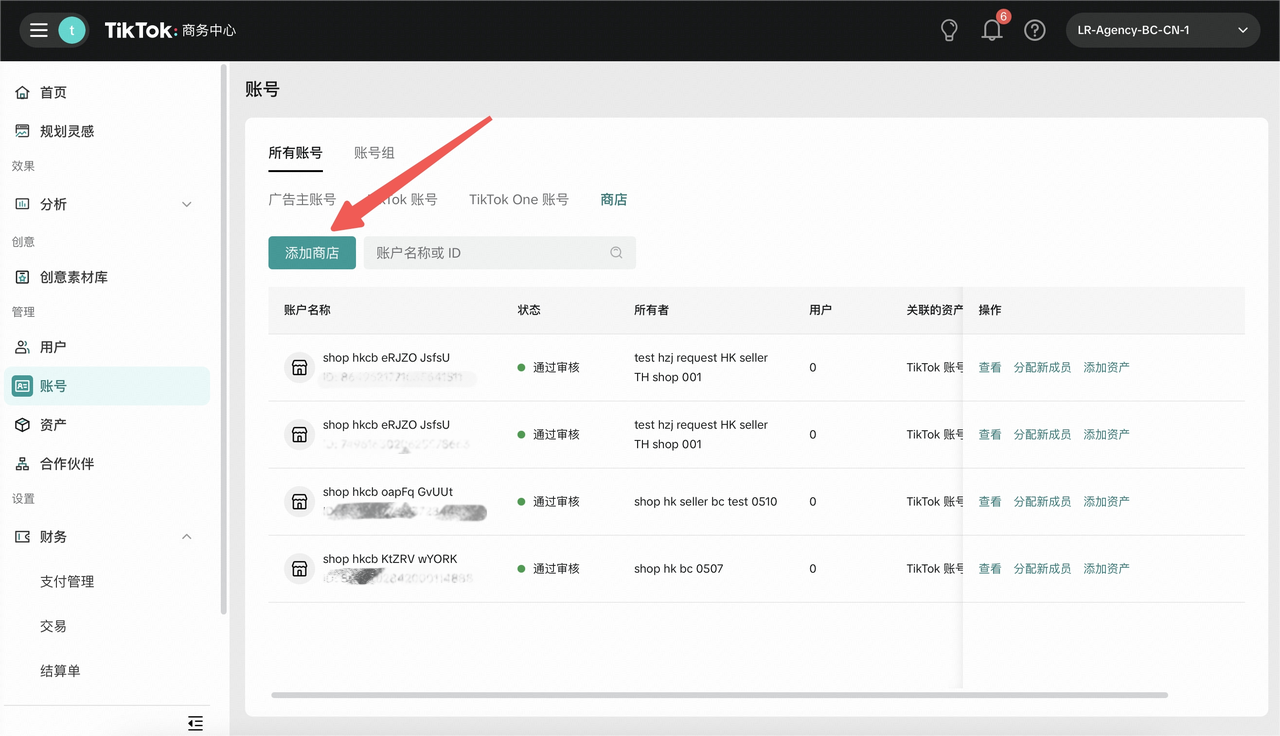Image resolution: width=1280 pixels, height=736 pixels.
Task: Click the table horizontal scrollbar
Action: pos(719,694)
